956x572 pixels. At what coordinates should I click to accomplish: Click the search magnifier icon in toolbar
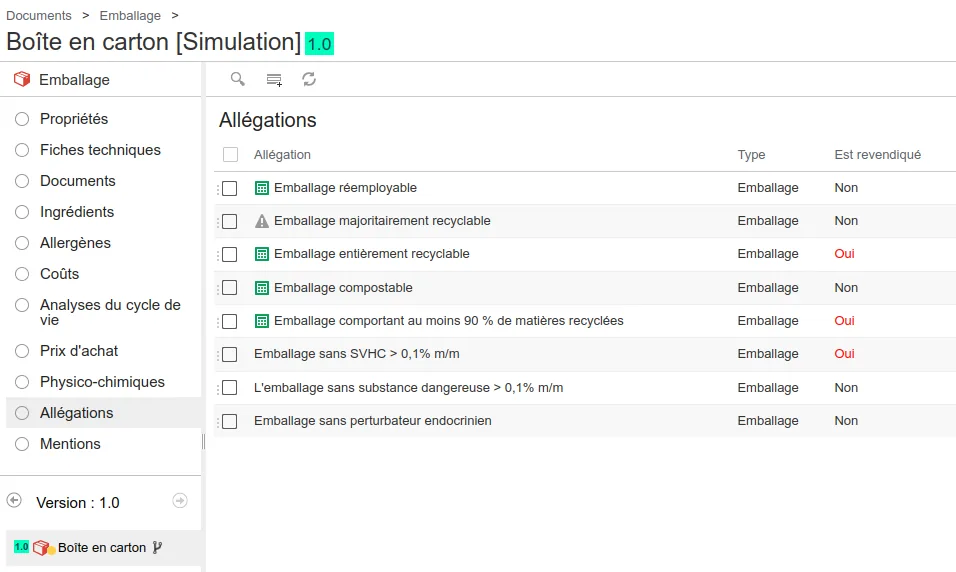[238, 79]
